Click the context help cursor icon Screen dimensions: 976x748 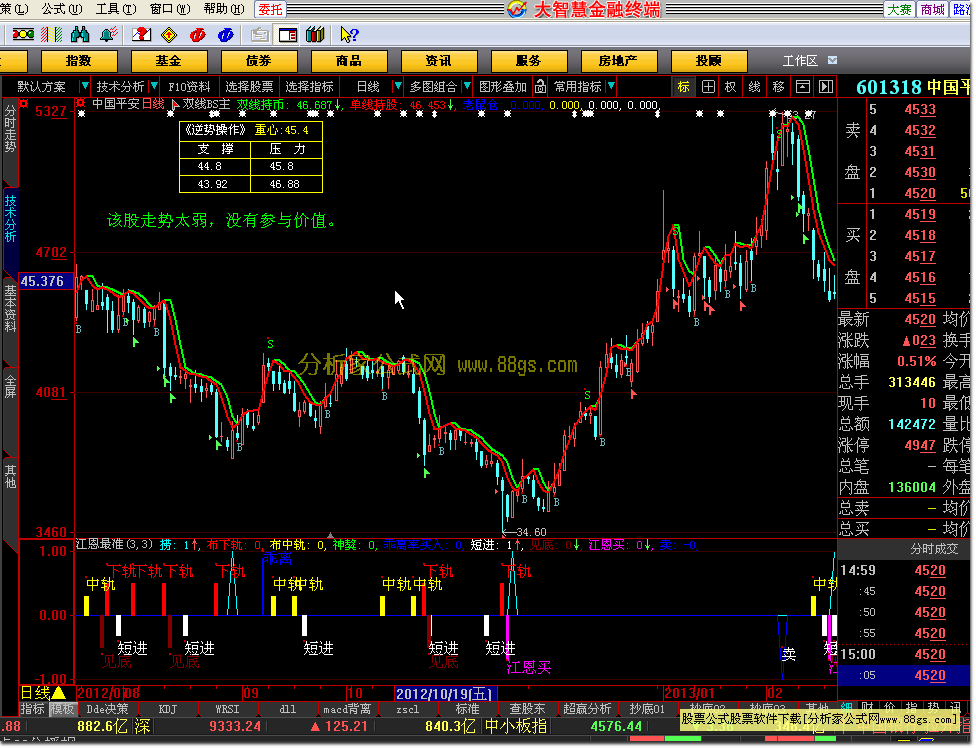click(349, 35)
